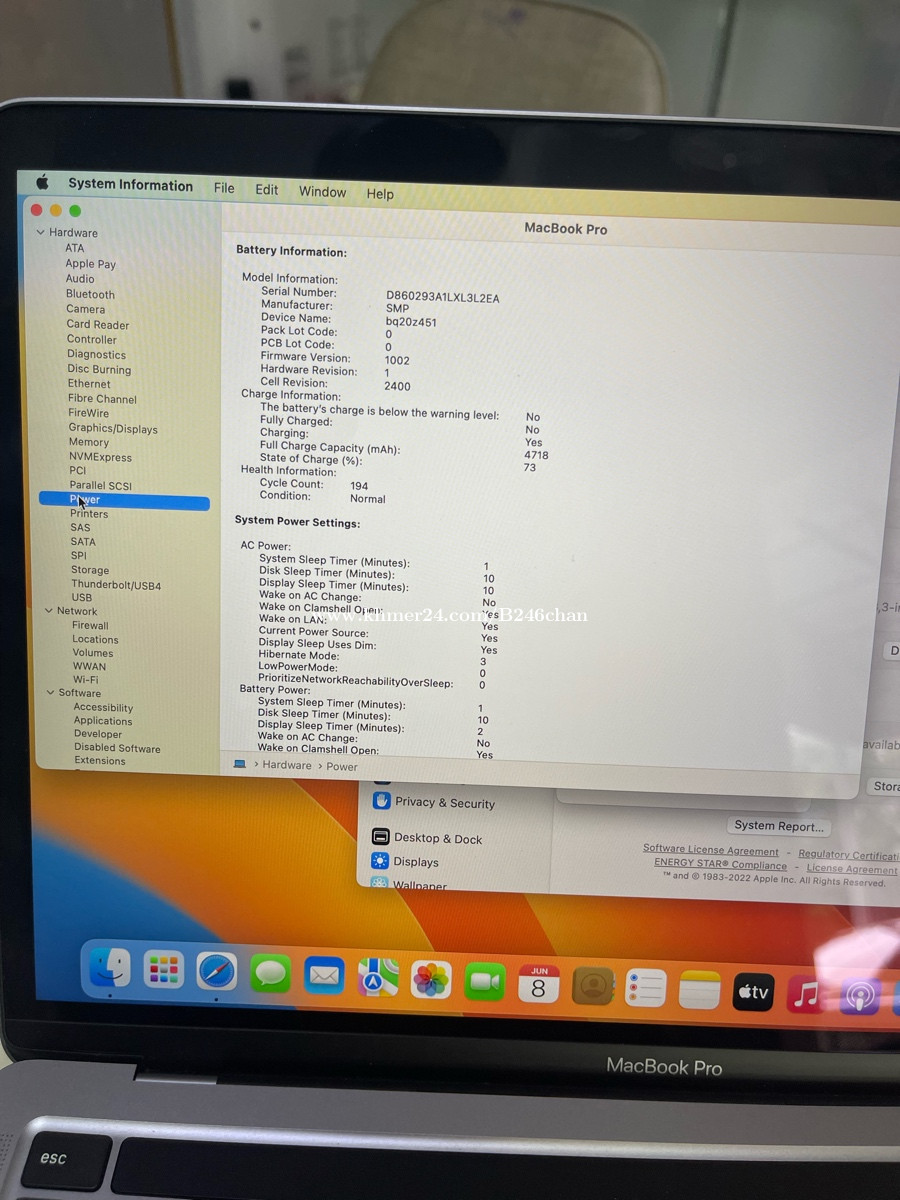900x1200 pixels.
Task: Select the highlighted Power item
Action: (124, 500)
